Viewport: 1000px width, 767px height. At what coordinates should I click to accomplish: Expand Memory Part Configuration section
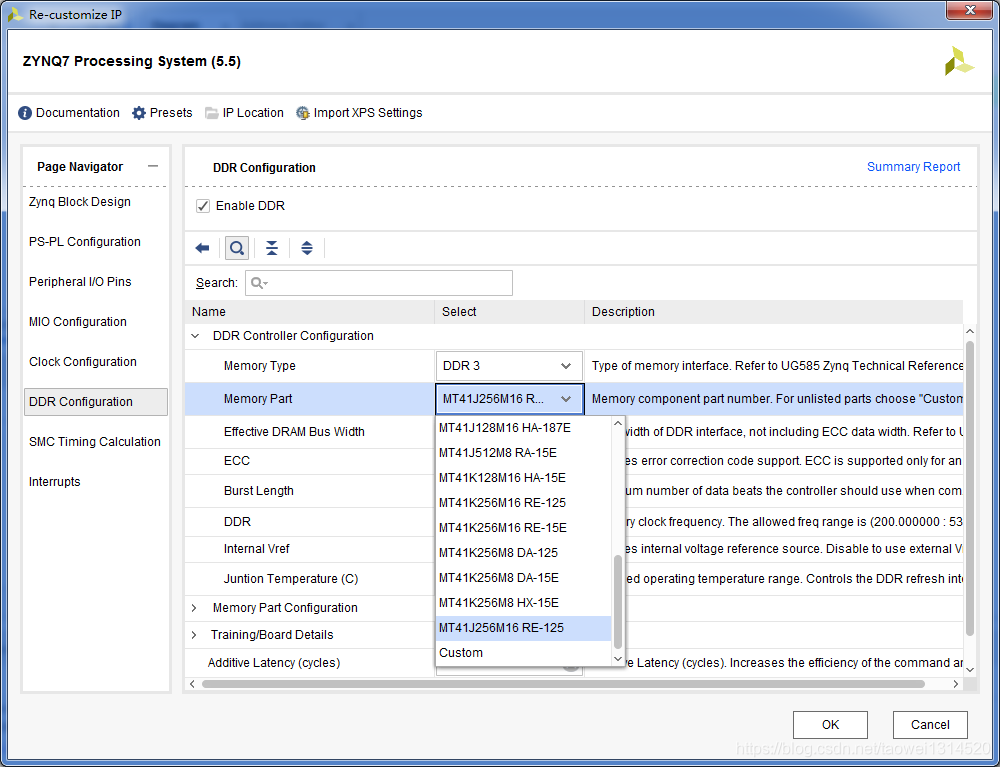click(x=195, y=608)
